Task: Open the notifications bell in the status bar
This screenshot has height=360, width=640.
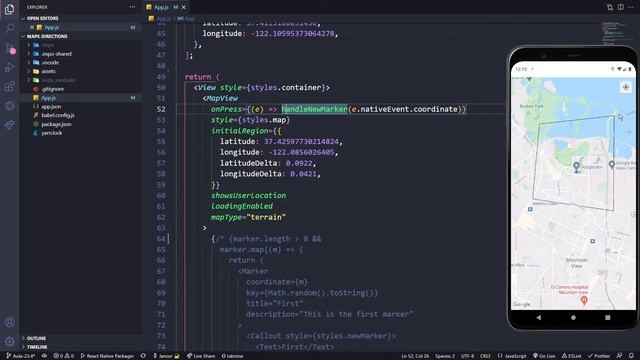Action: 631,356
